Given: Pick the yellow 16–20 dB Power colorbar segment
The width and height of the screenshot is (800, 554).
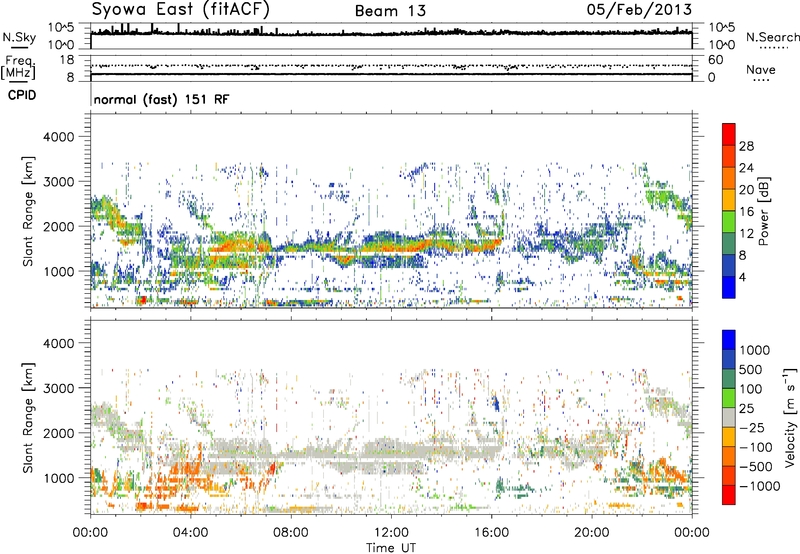Looking at the screenshot, I should tap(729, 199).
